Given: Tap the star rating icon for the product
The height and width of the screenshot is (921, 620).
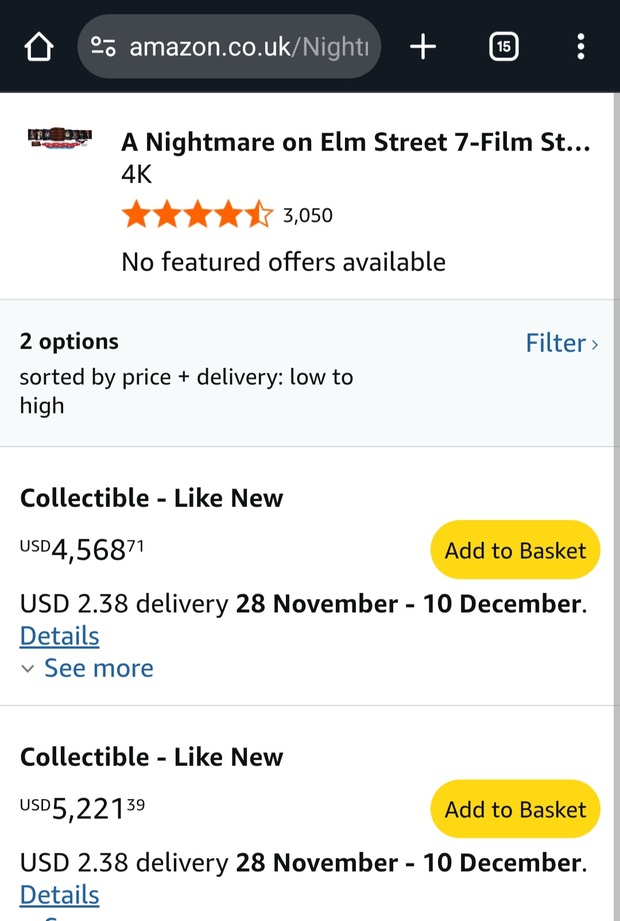Looking at the screenshot, I should (x=197, y=213).
